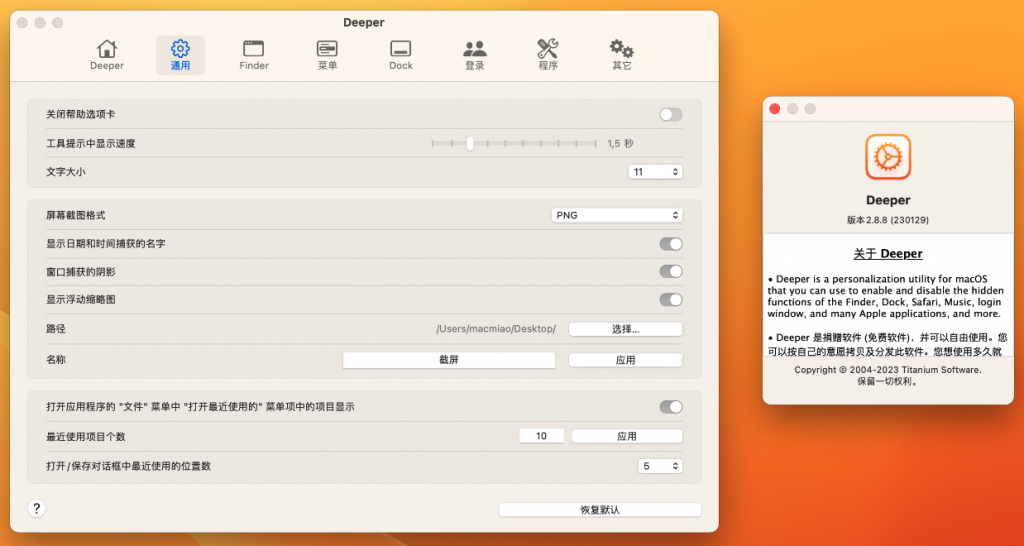
Task: Toggle the 打开最近使用的 menu items display switch
Action: [671, 408]
